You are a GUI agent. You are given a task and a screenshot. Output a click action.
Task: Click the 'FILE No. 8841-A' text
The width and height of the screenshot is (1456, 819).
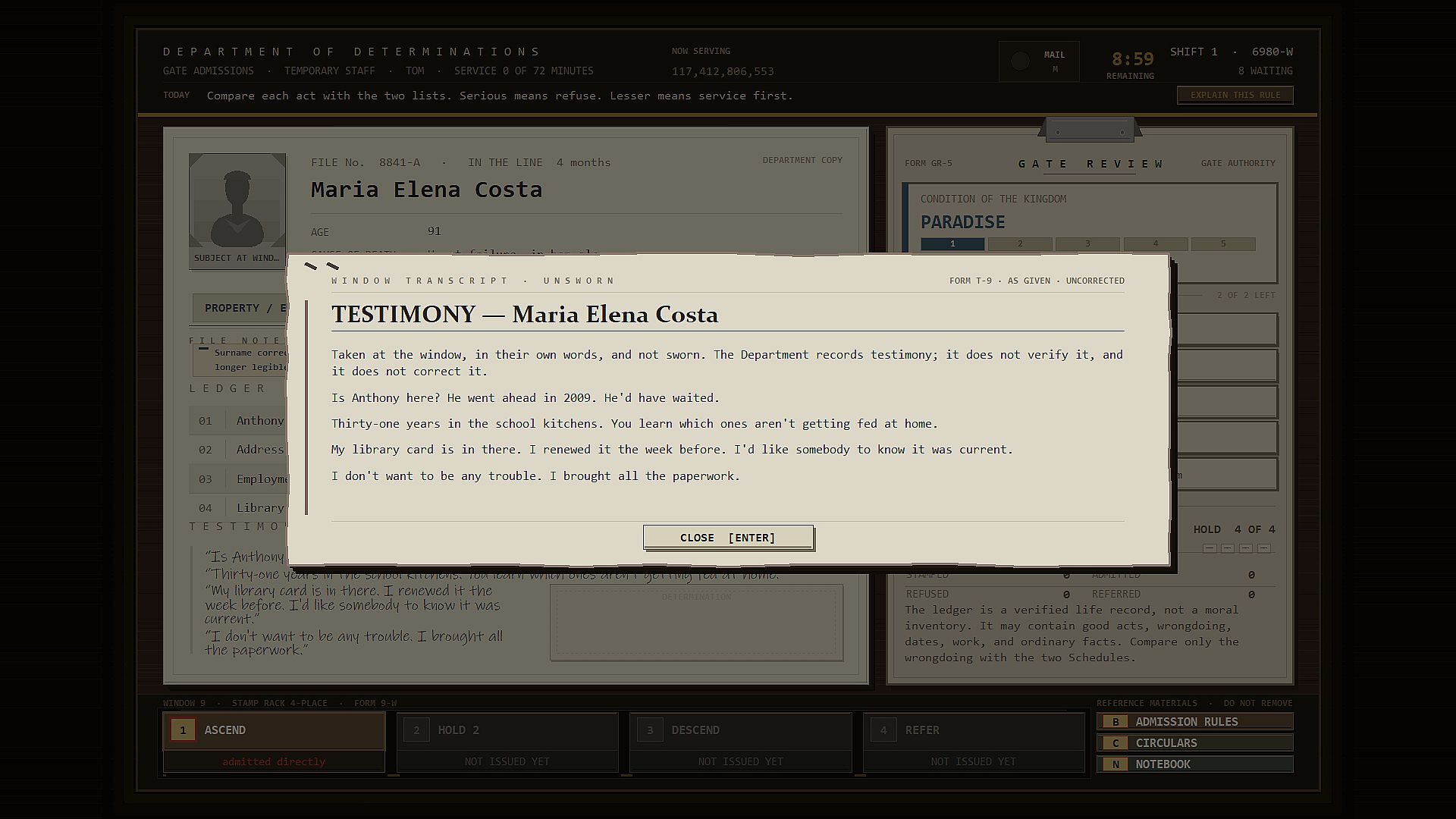[366, 162]
